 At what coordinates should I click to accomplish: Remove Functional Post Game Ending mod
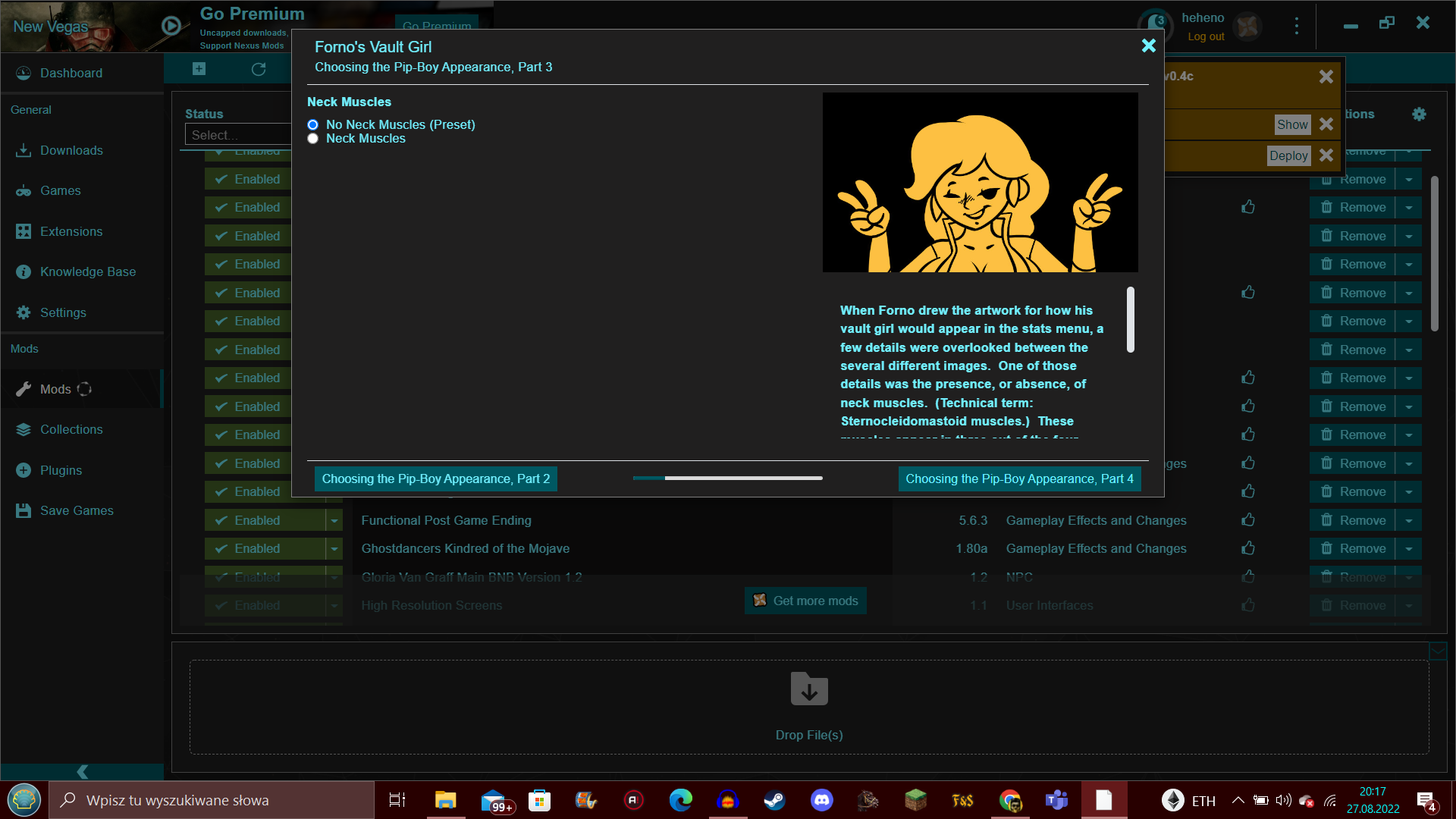pos(1352,520)
